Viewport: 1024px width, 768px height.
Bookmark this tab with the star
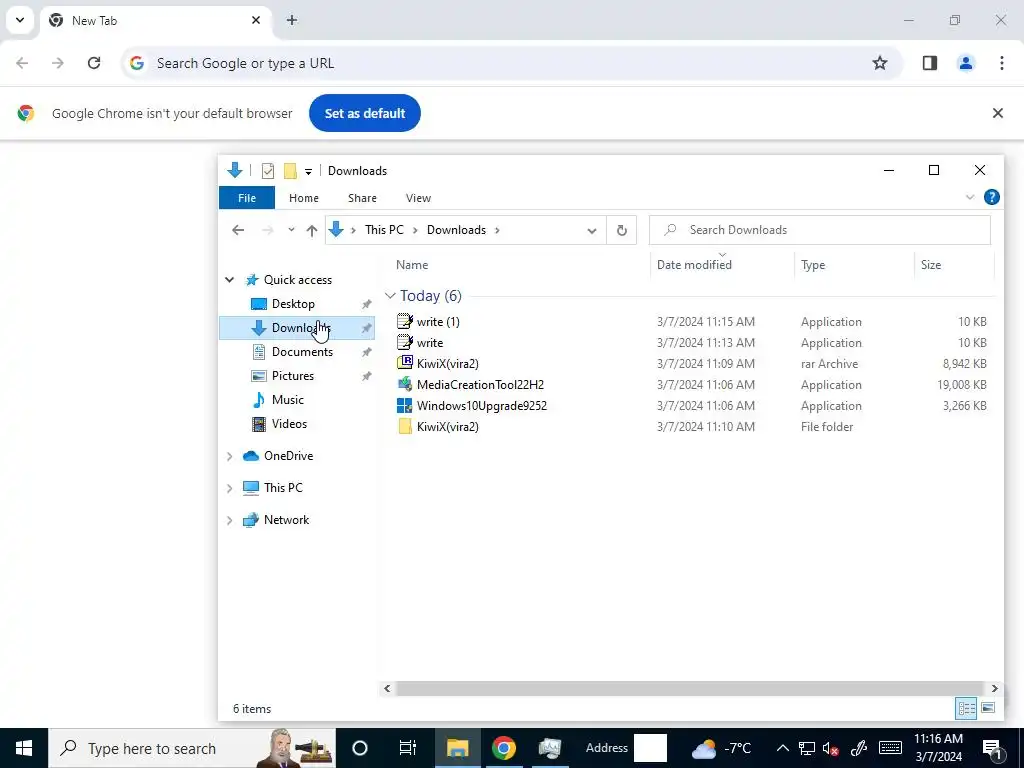click(x=880, y=63)
